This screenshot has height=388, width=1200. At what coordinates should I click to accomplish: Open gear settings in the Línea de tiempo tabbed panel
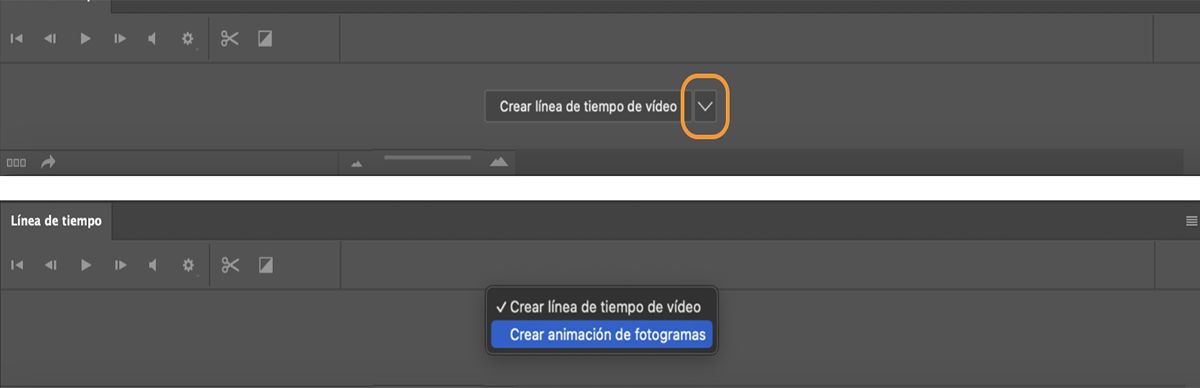(187, 266)
